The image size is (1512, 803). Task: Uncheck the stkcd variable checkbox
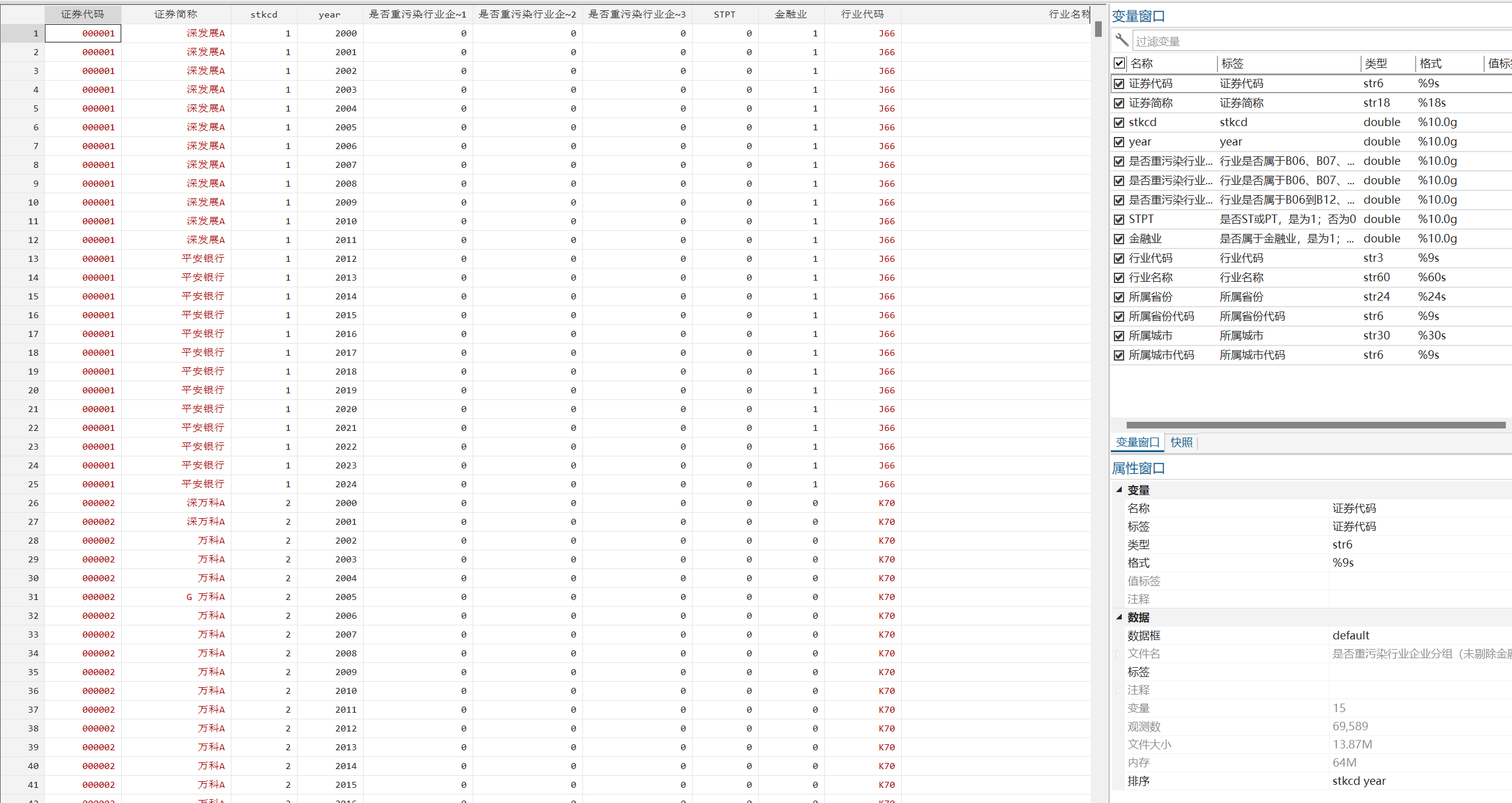[1119, 122]
